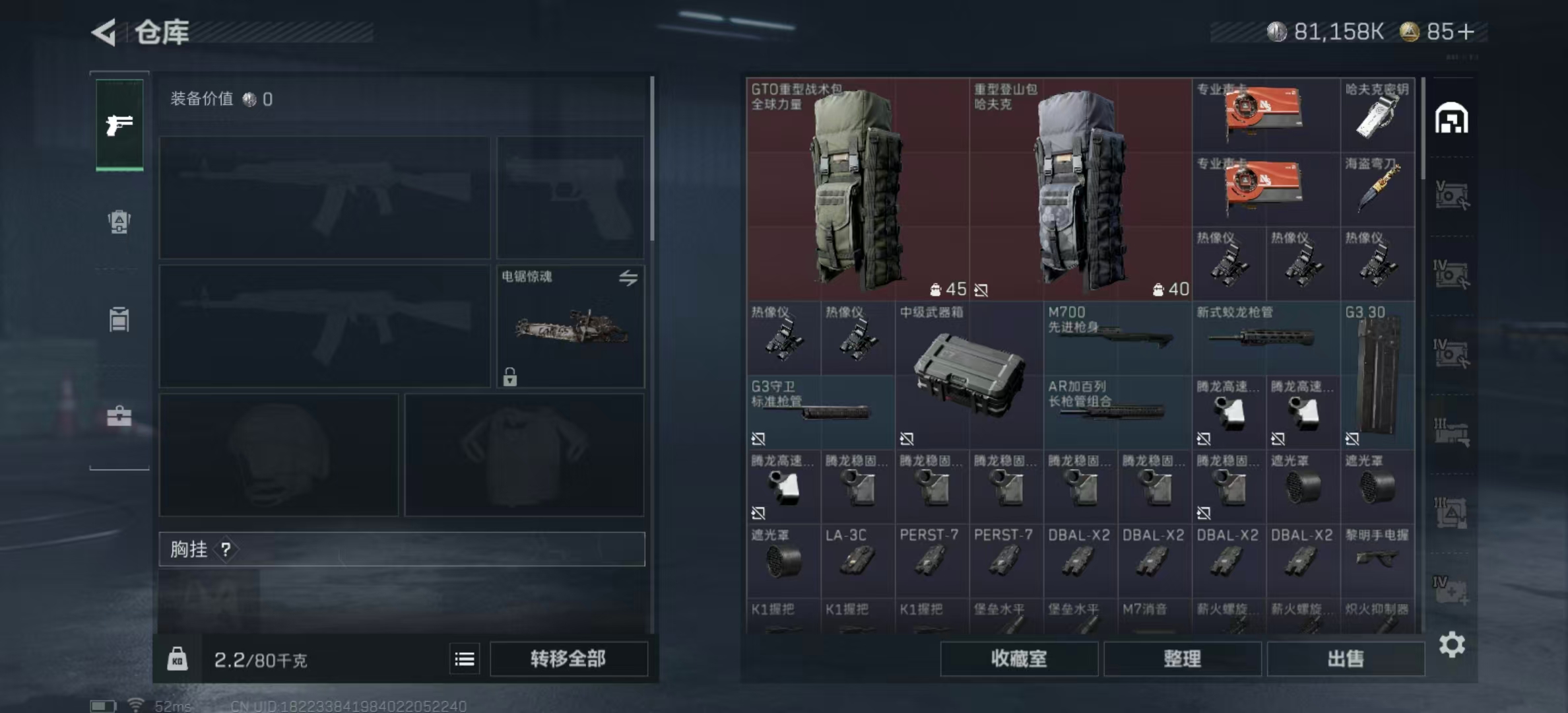Viewport: 1568px width, 713px height.
Task: Click the swap arrows on 电锯惊魂 slot
Action: (628, 278)
